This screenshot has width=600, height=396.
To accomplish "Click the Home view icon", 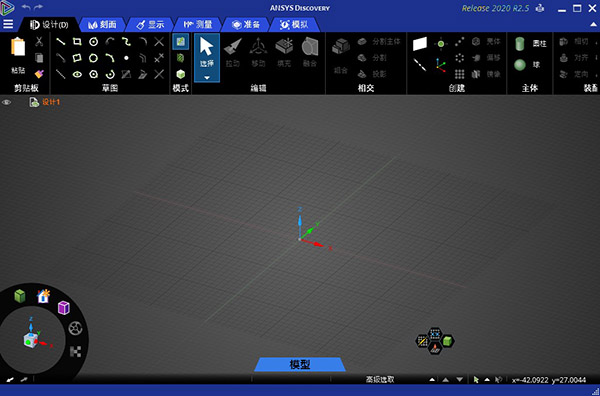I will (x=43, y=296).
